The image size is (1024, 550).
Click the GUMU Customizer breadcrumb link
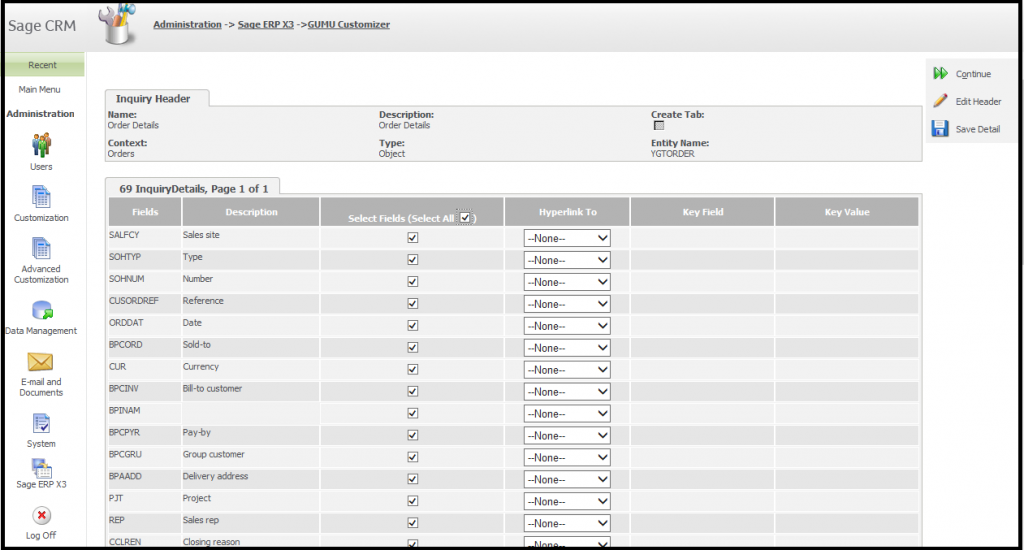point(349,24)
